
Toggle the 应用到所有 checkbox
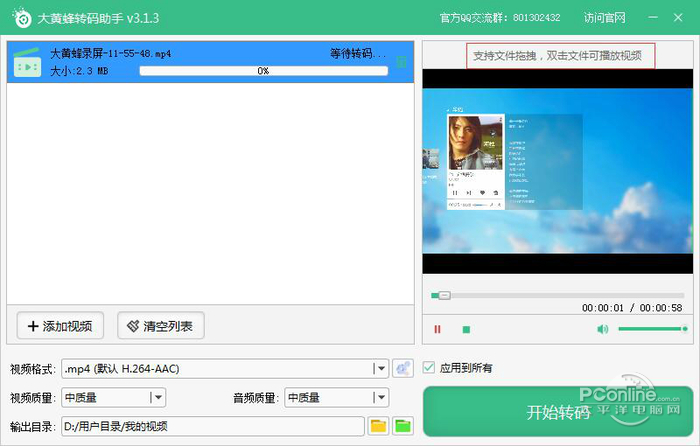(x=429, y=367)
